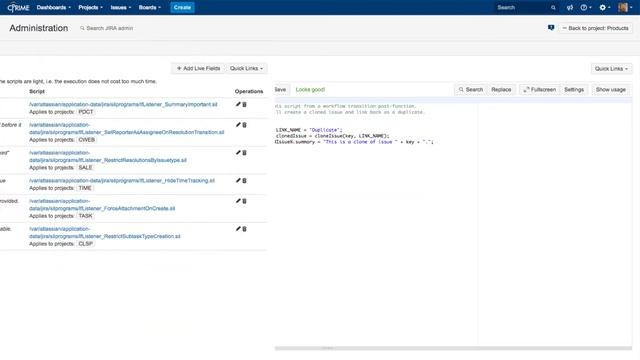Click the Add Live Fields button
Viewport: 640px width, 360px height.
(198, 68)
